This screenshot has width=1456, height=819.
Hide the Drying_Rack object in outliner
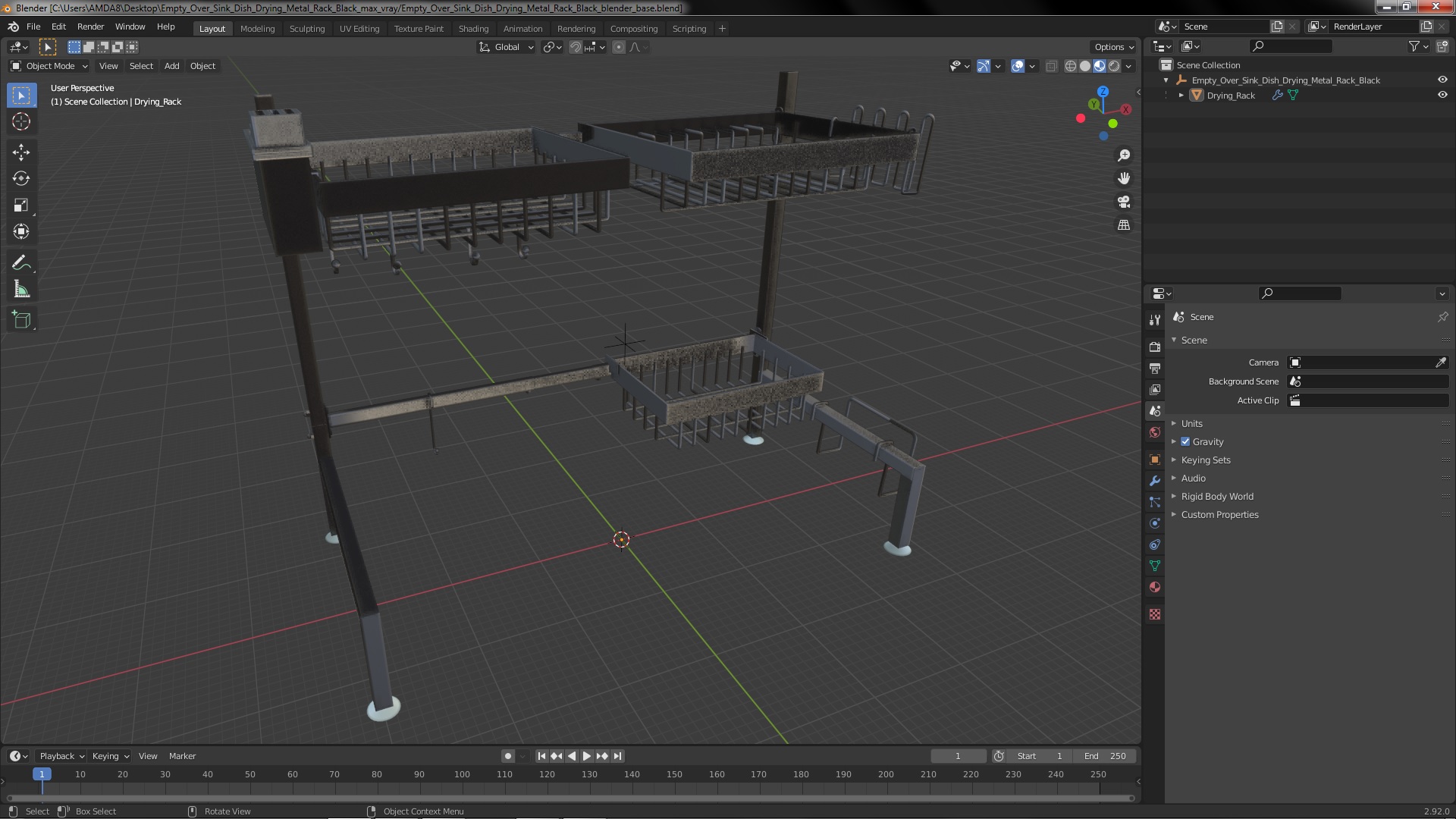click(1442, 96)
